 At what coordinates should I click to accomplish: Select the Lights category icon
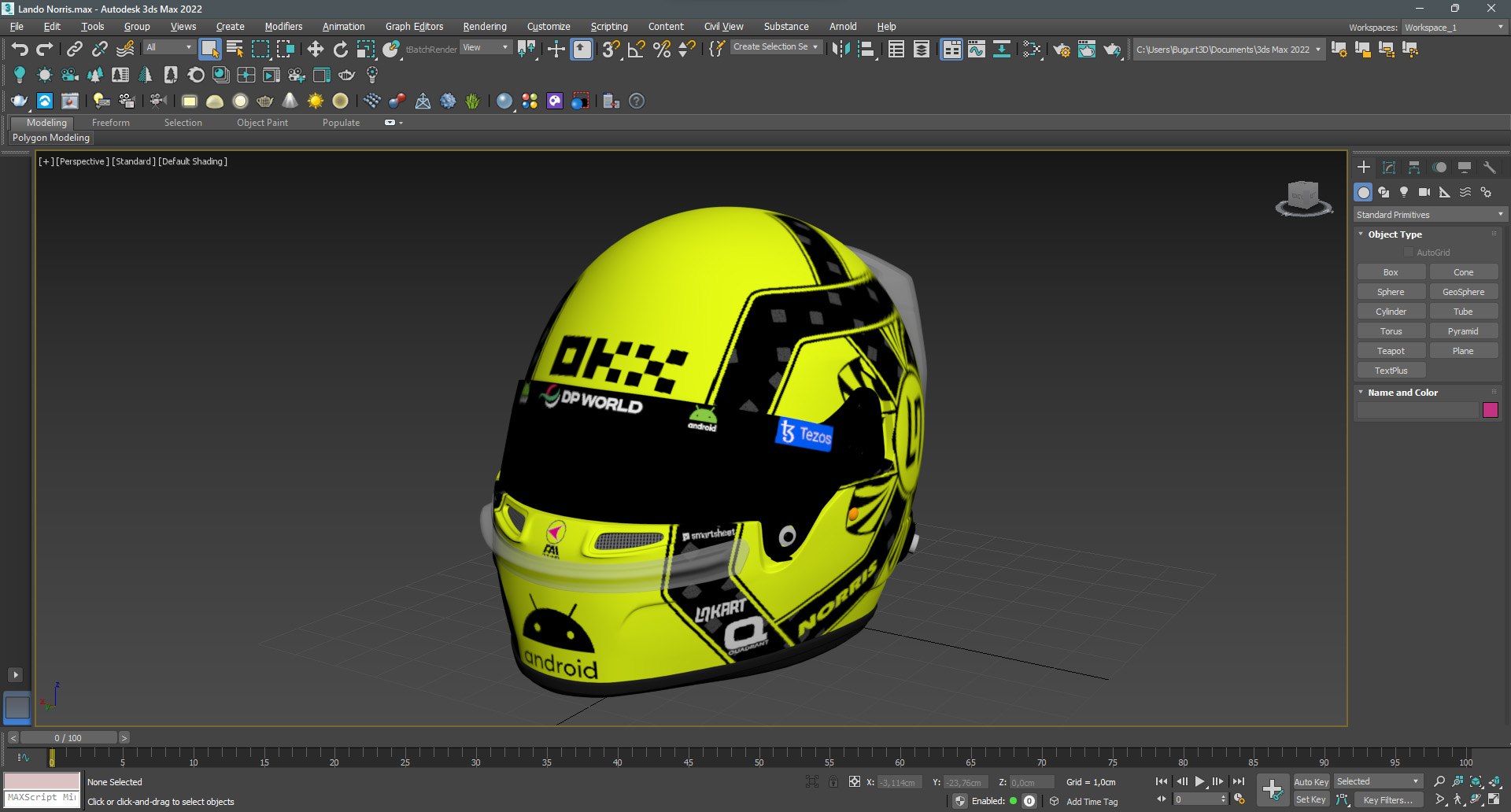1404,192
